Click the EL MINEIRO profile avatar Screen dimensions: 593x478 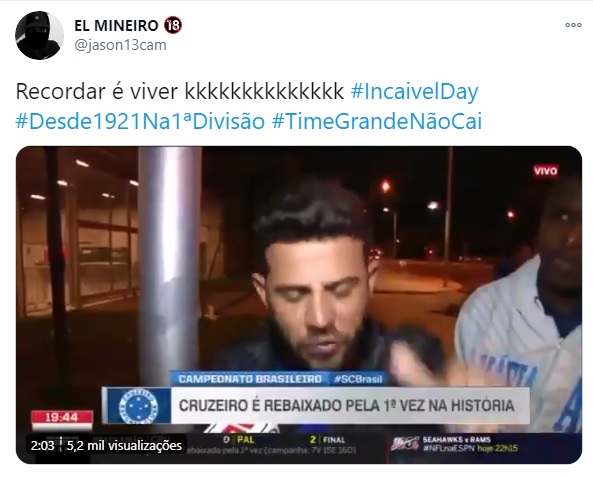tap(39, 35)
